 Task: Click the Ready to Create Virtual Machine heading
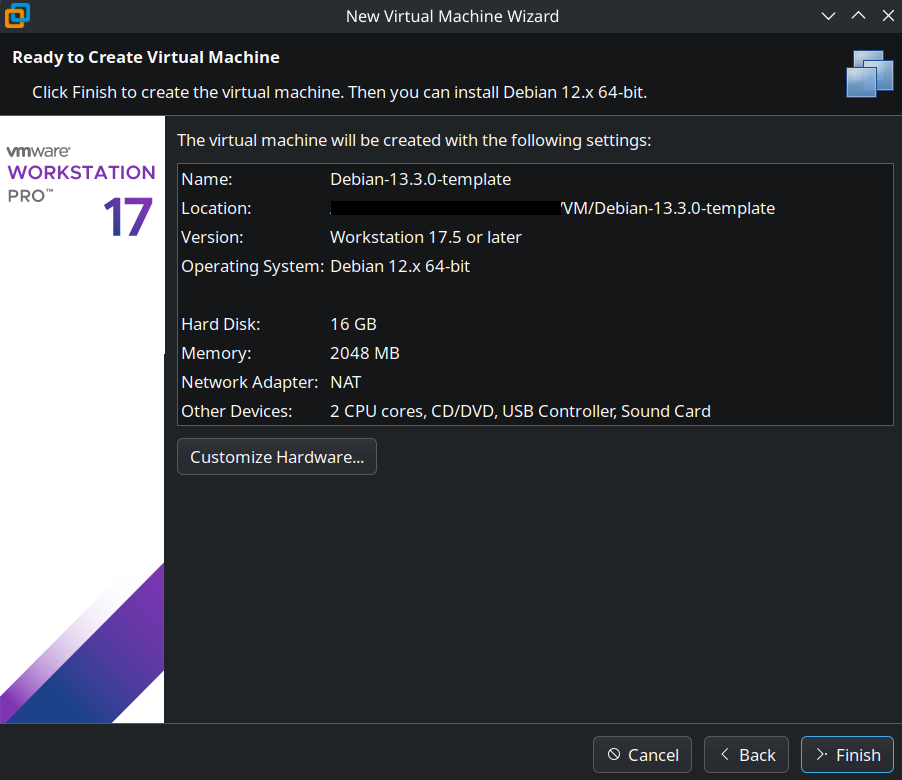pos(146,58)
